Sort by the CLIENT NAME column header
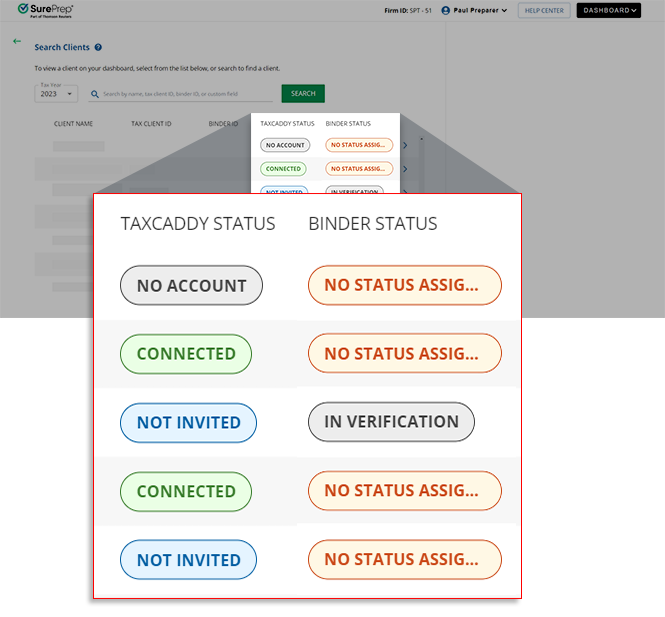The height and width of the screenshot is (617, 665). tap(73, 124)
